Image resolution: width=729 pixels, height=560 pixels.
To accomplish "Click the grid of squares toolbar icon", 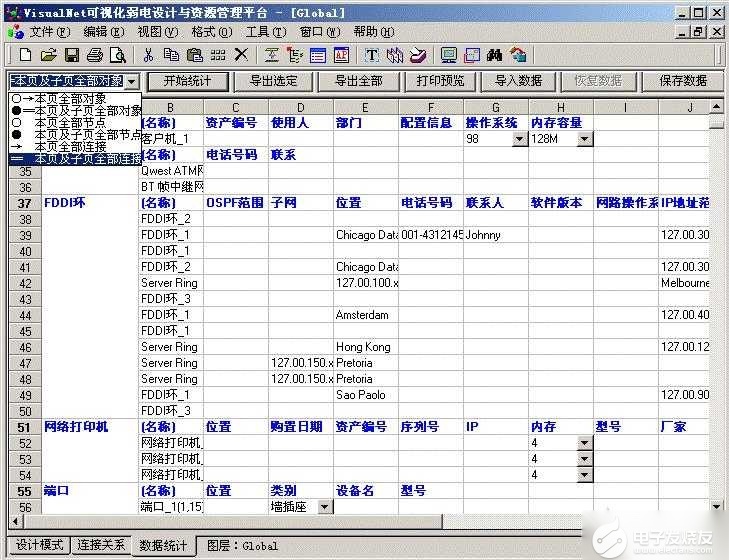I will [x=218, y=55].
